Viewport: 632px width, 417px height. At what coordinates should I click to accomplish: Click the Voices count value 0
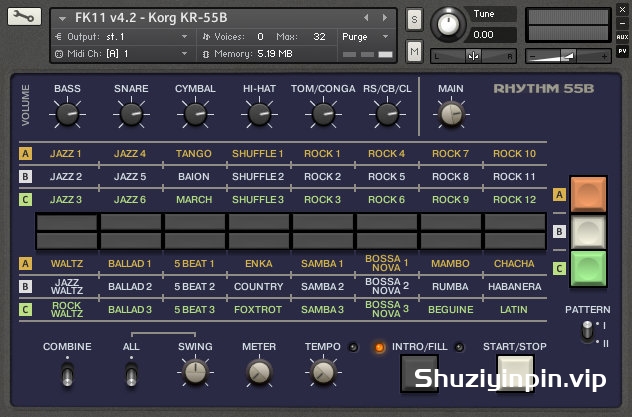[x=260, y=37]
